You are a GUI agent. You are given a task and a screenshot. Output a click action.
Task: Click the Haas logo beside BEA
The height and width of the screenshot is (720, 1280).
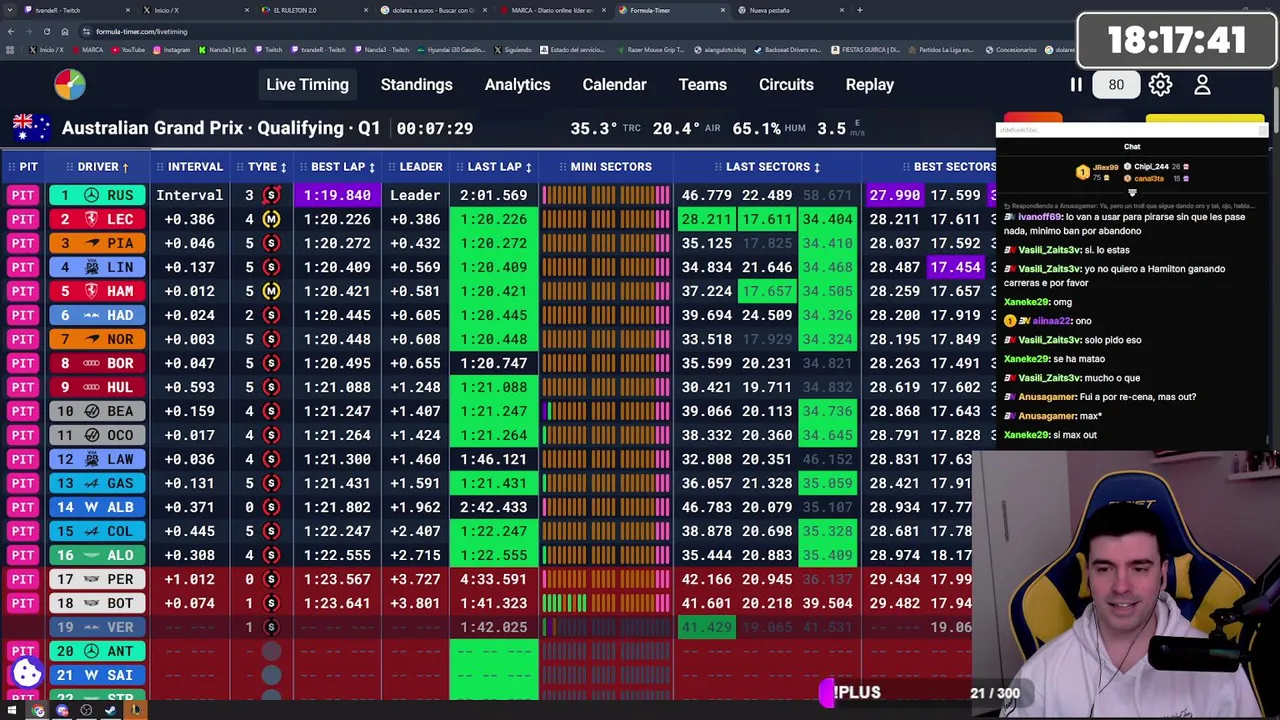(x=92, y=411)
